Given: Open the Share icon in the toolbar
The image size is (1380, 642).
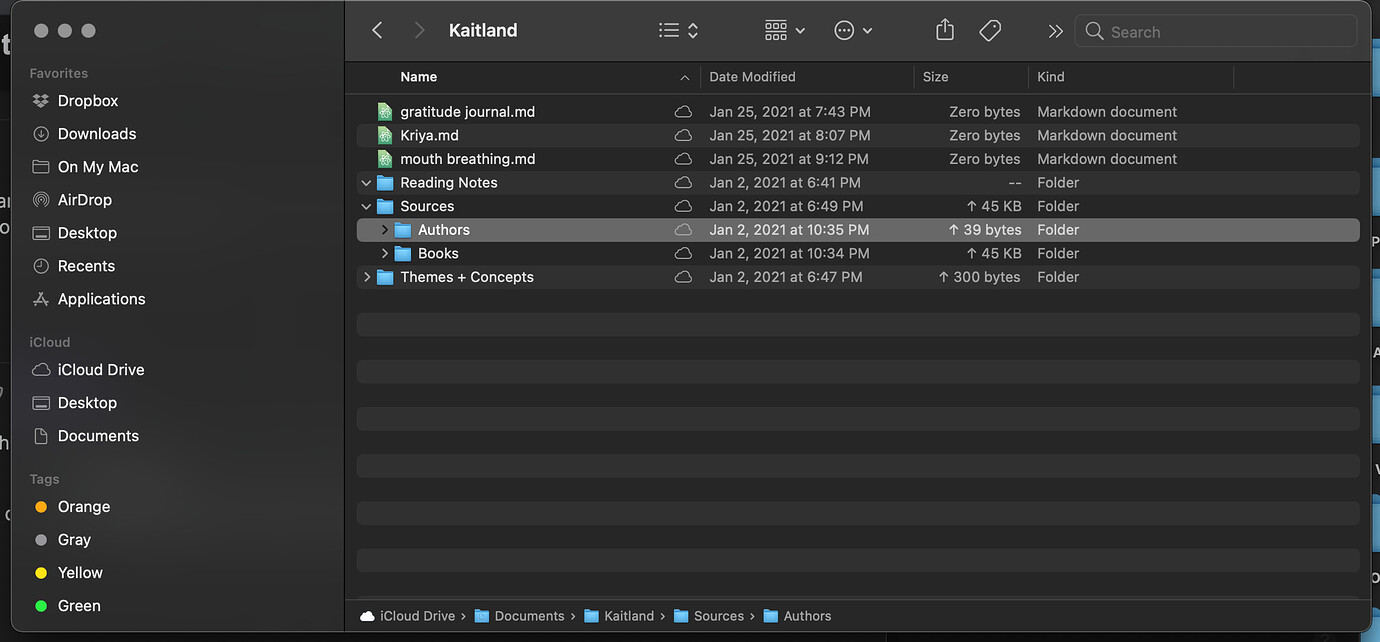Looking at the screenshot, I should (x=944, y=30).
